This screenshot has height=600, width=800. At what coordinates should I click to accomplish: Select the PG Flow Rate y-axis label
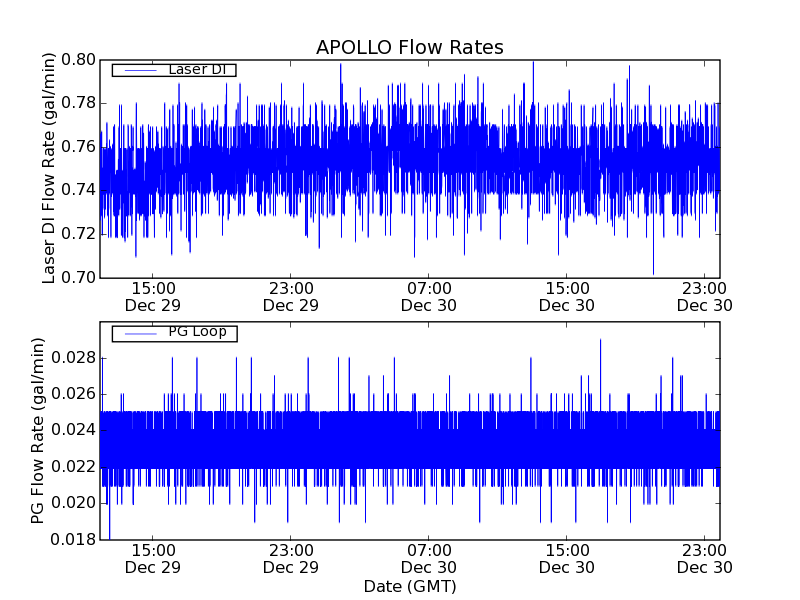click(38, 430)
